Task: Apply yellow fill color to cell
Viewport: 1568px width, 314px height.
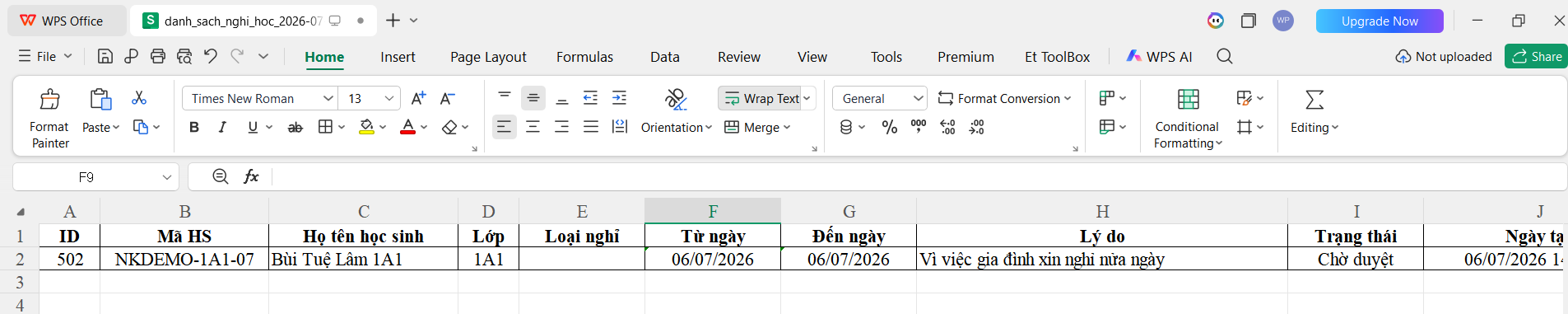Action: tap(366, 127)
